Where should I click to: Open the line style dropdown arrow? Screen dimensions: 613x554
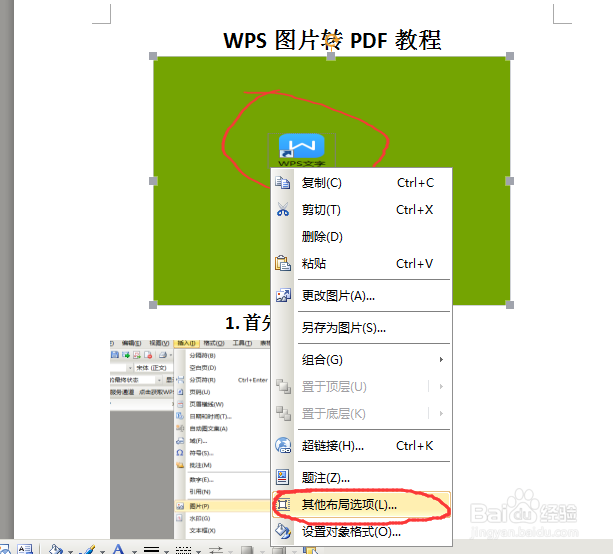166,551
